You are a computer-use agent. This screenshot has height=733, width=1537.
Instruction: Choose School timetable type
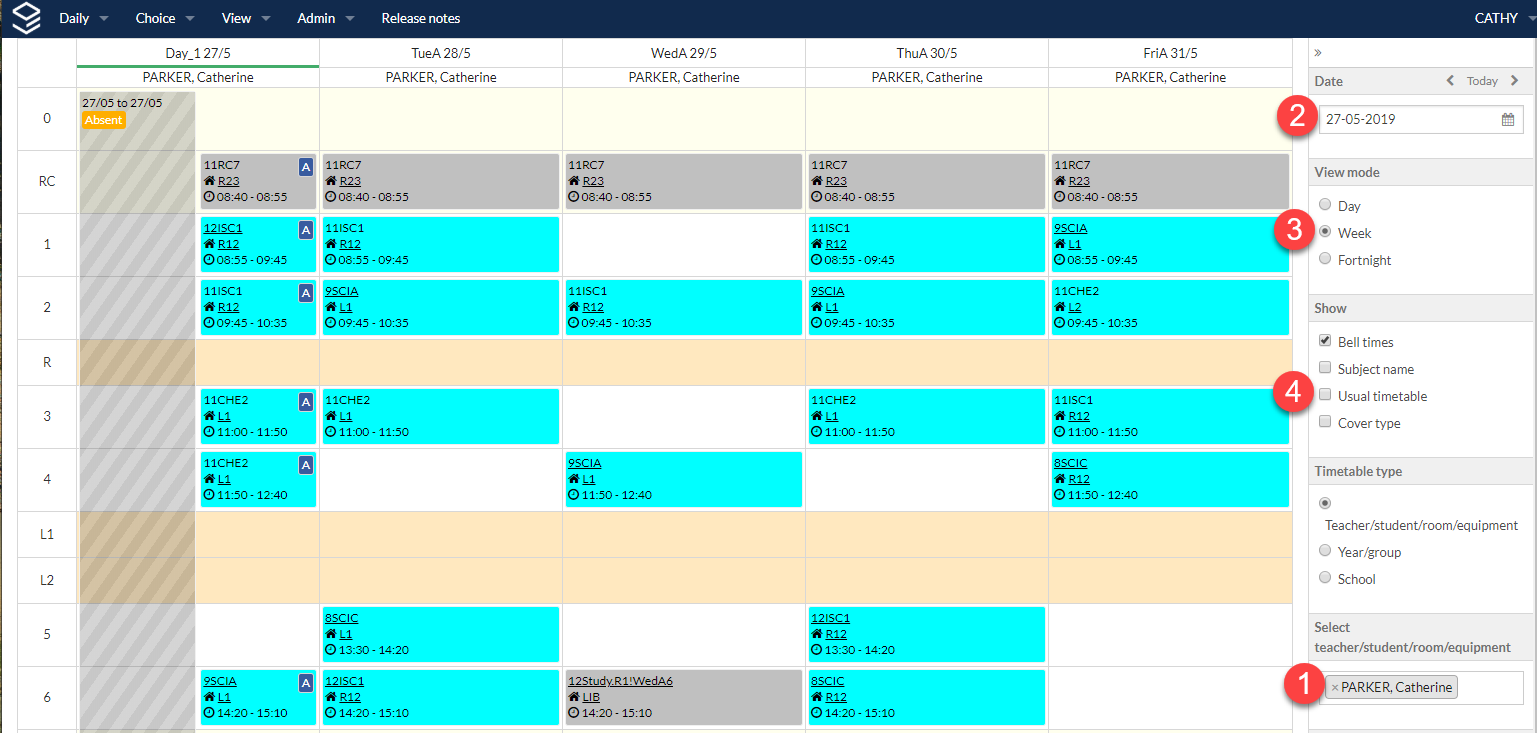point(1325,578)
